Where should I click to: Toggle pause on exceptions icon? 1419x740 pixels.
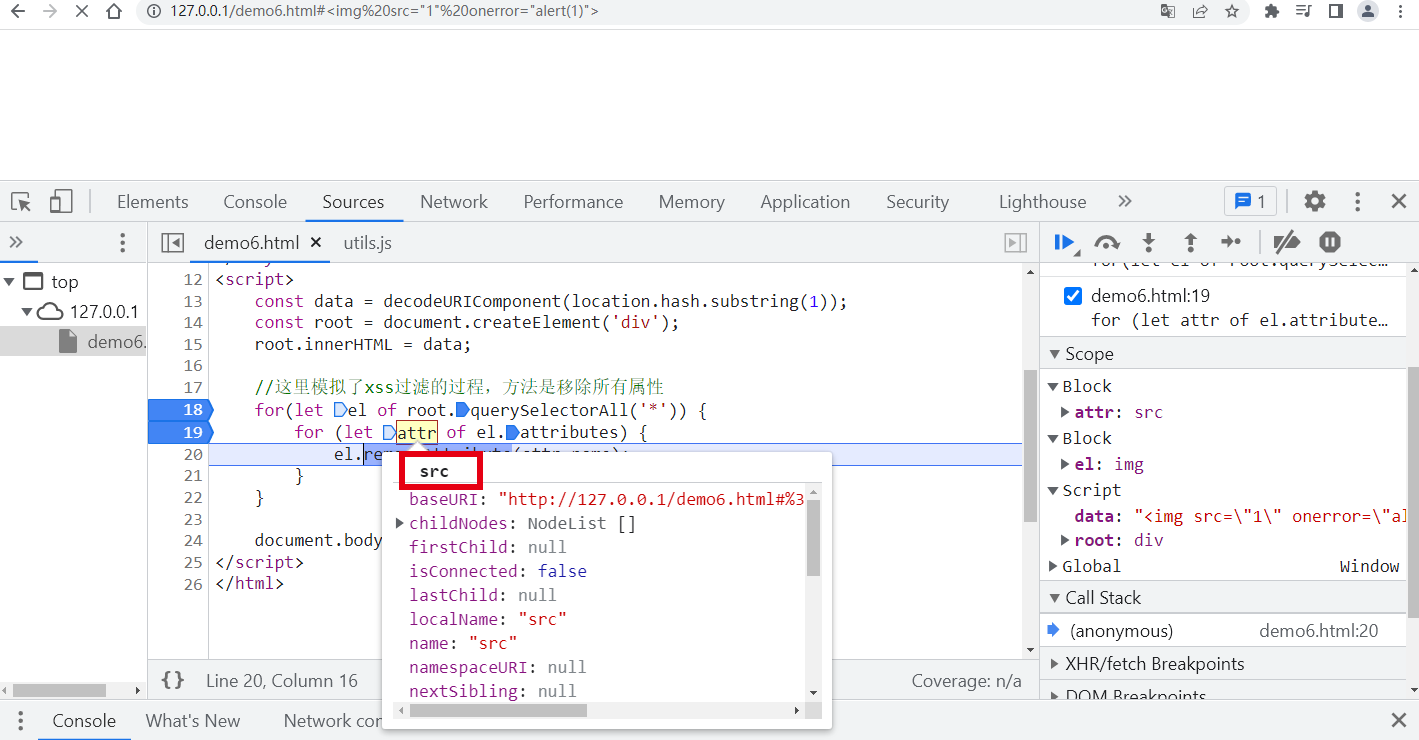(1329, 242)
